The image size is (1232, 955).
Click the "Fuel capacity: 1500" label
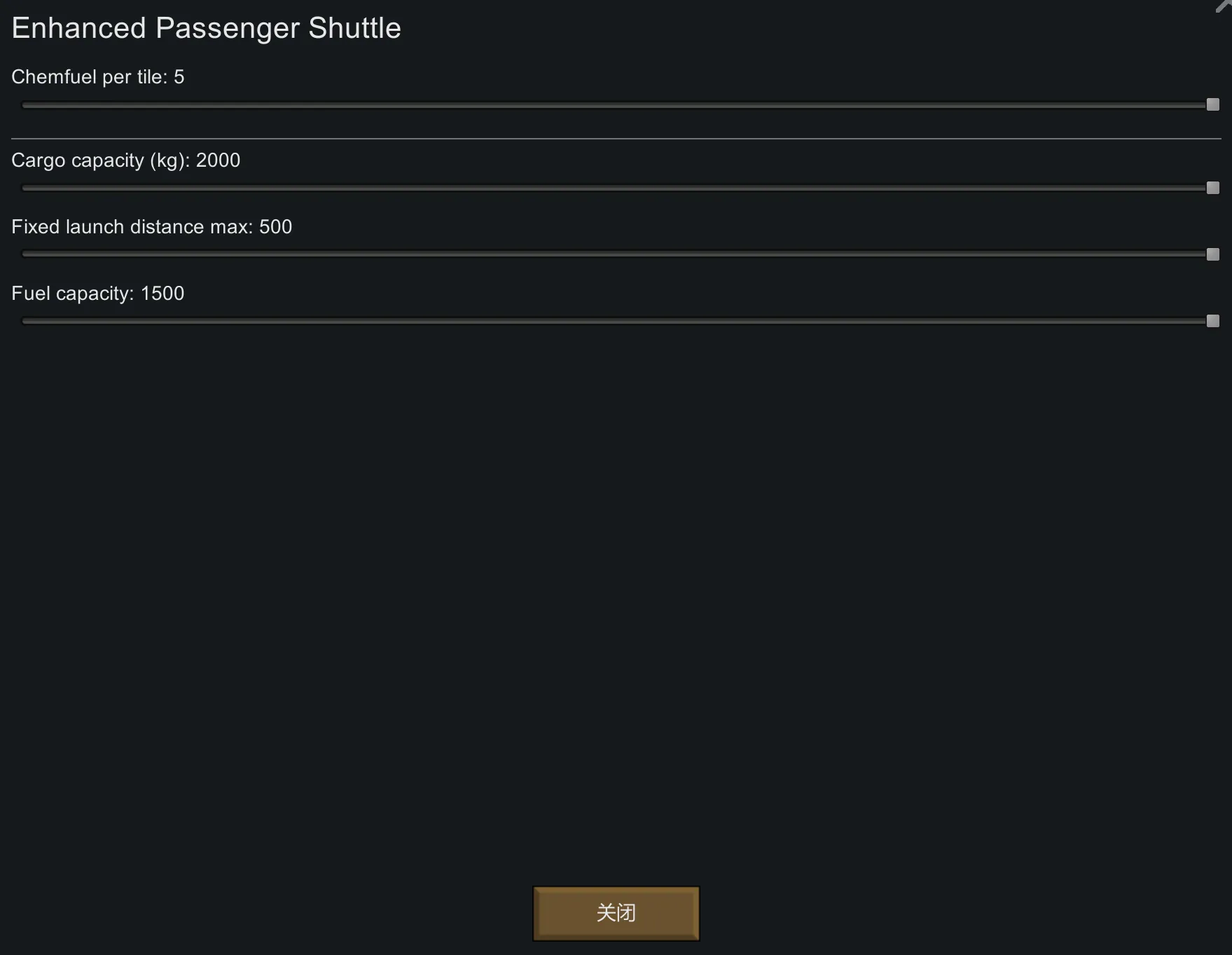tap(98, 294)
